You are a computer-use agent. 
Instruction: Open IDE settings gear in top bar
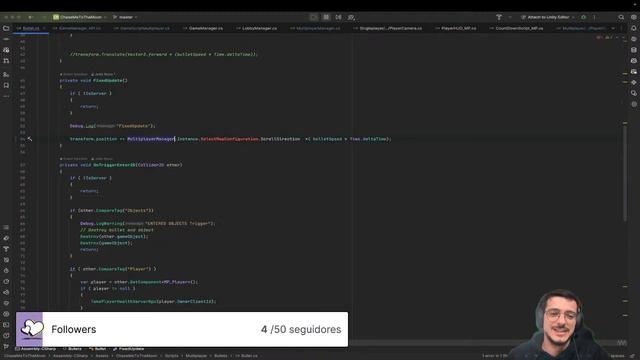[x=634, y=17]
